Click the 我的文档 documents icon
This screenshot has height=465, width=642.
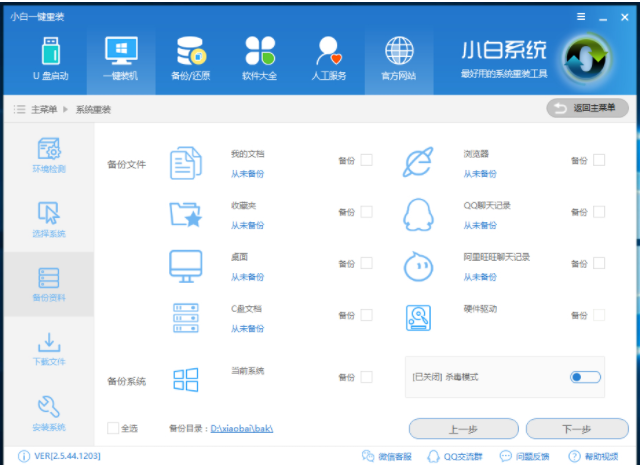[185, 163]
